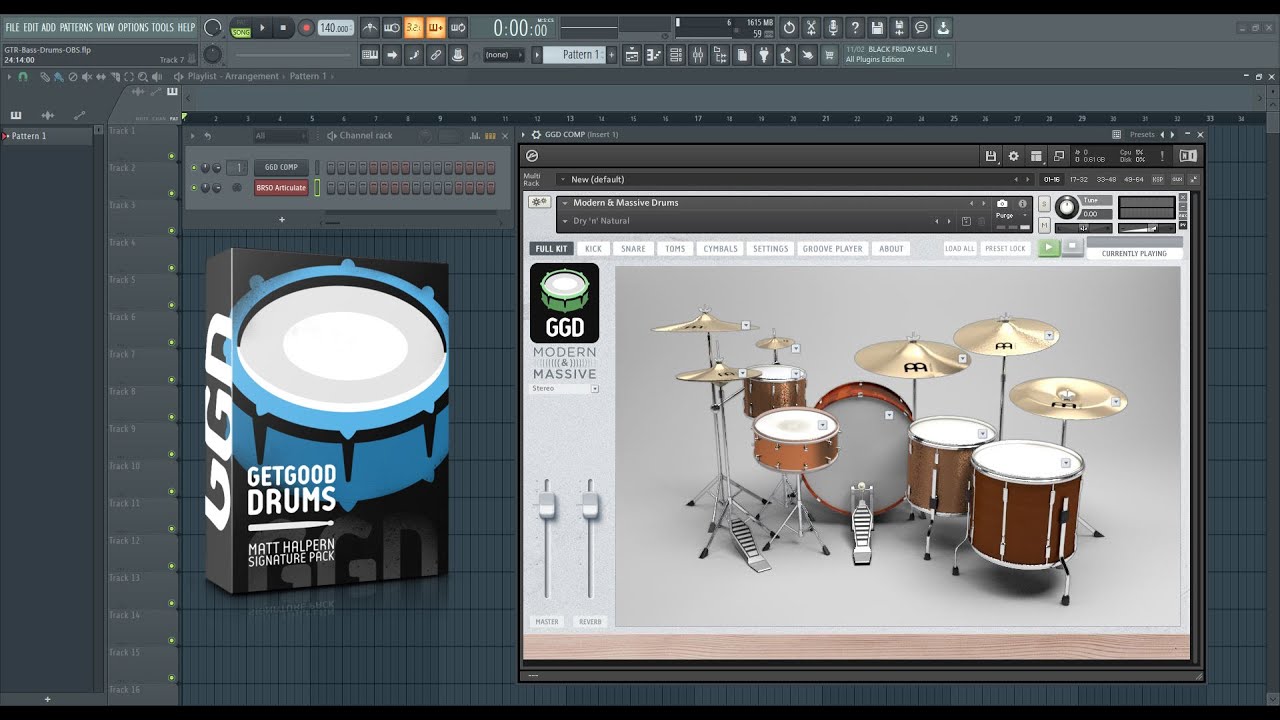Open the PATTERNS menu
The width and height of the screenshot is (1280, 720).
(x=76, y=27)
